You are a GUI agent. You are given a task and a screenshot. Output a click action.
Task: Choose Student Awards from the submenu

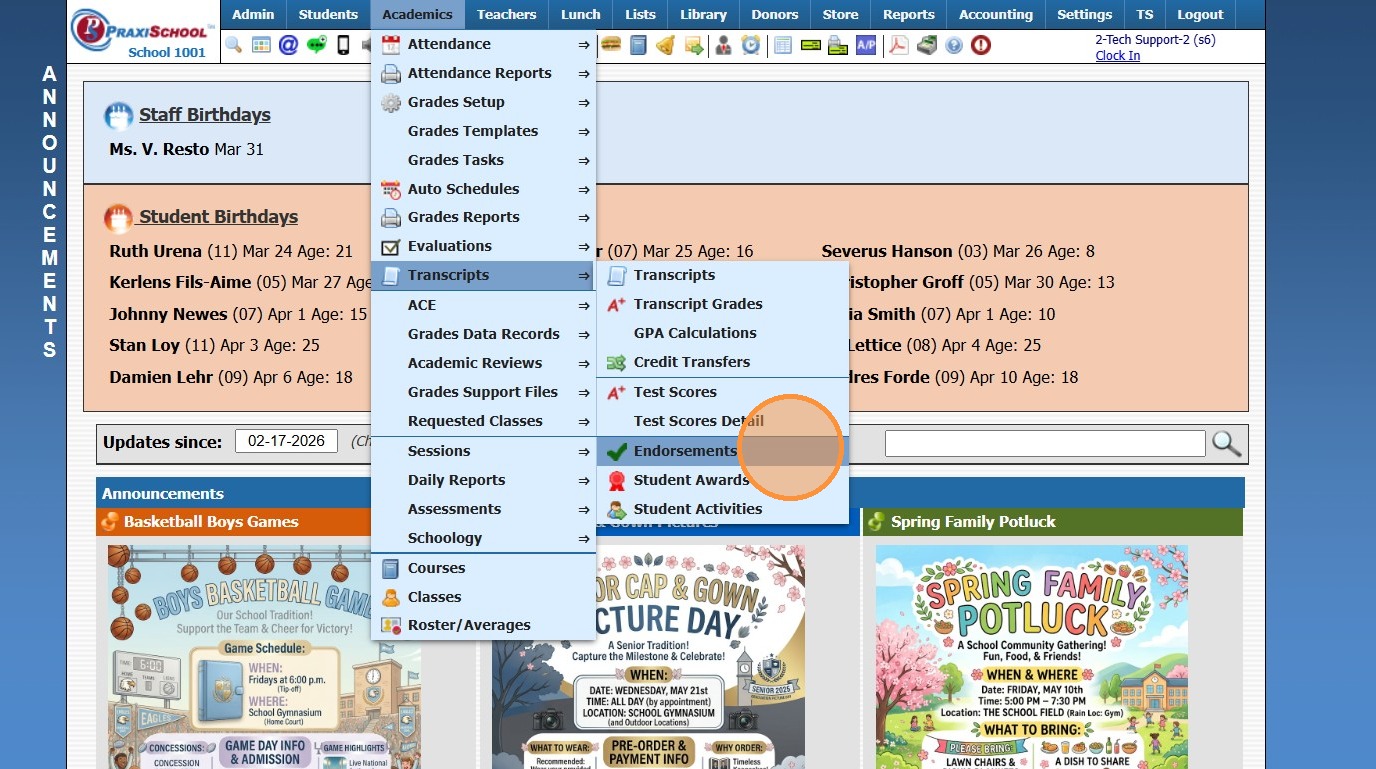click(x=723, y=480)
